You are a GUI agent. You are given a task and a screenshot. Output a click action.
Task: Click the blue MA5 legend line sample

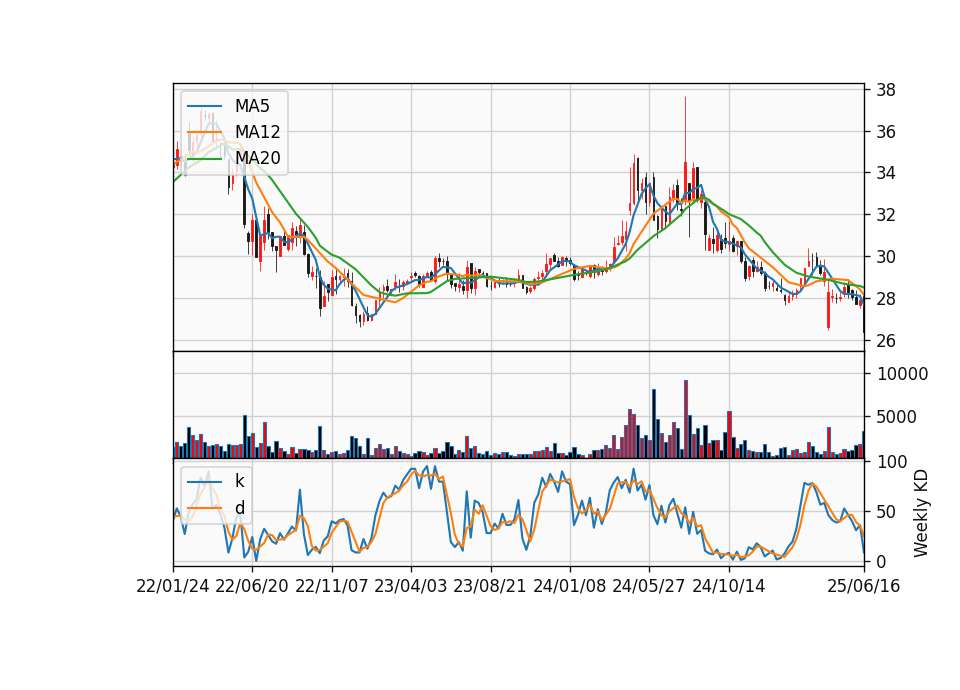click(204, 107)
